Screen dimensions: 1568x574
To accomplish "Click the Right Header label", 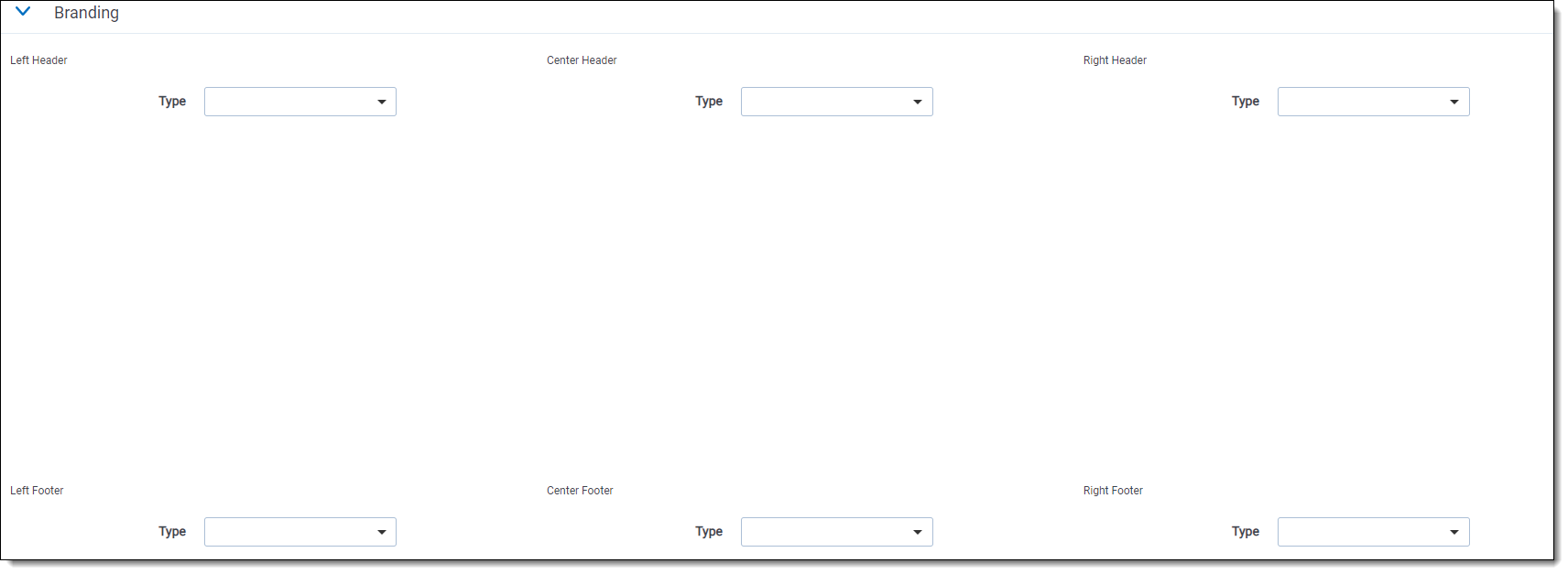I will pos(1115,60).
